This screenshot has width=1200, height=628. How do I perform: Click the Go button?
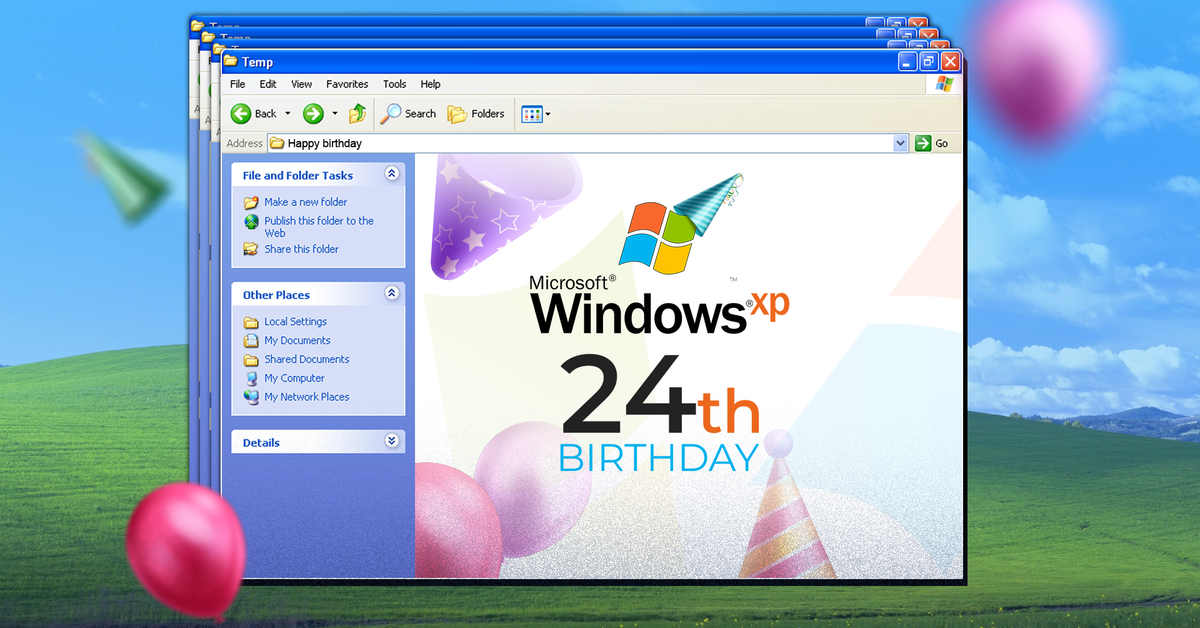[x=931, y=143]
